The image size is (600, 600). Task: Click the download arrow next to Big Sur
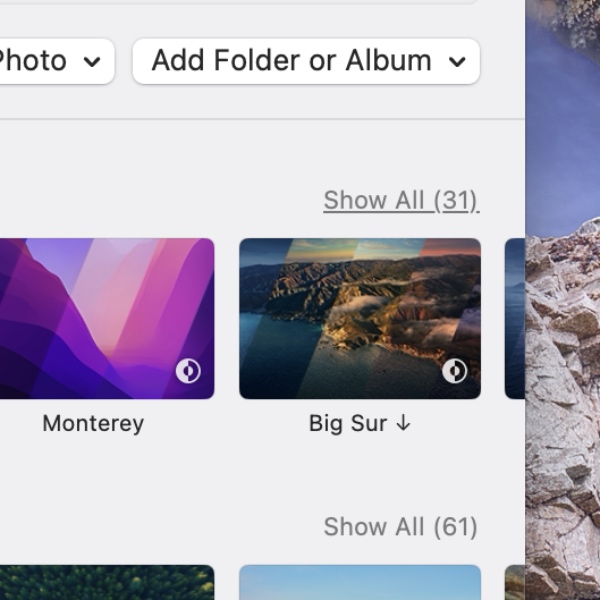(x=403, y=423)
